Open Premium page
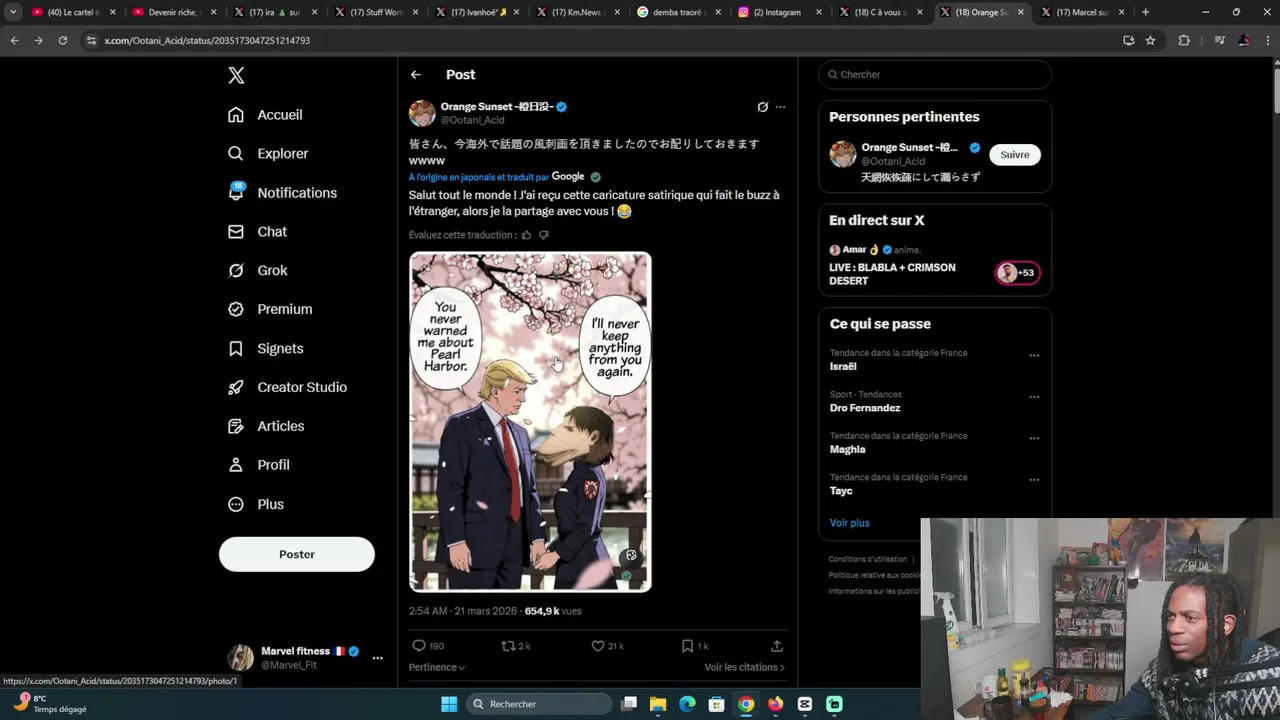The image size is (1280, 720). point(270,310)
